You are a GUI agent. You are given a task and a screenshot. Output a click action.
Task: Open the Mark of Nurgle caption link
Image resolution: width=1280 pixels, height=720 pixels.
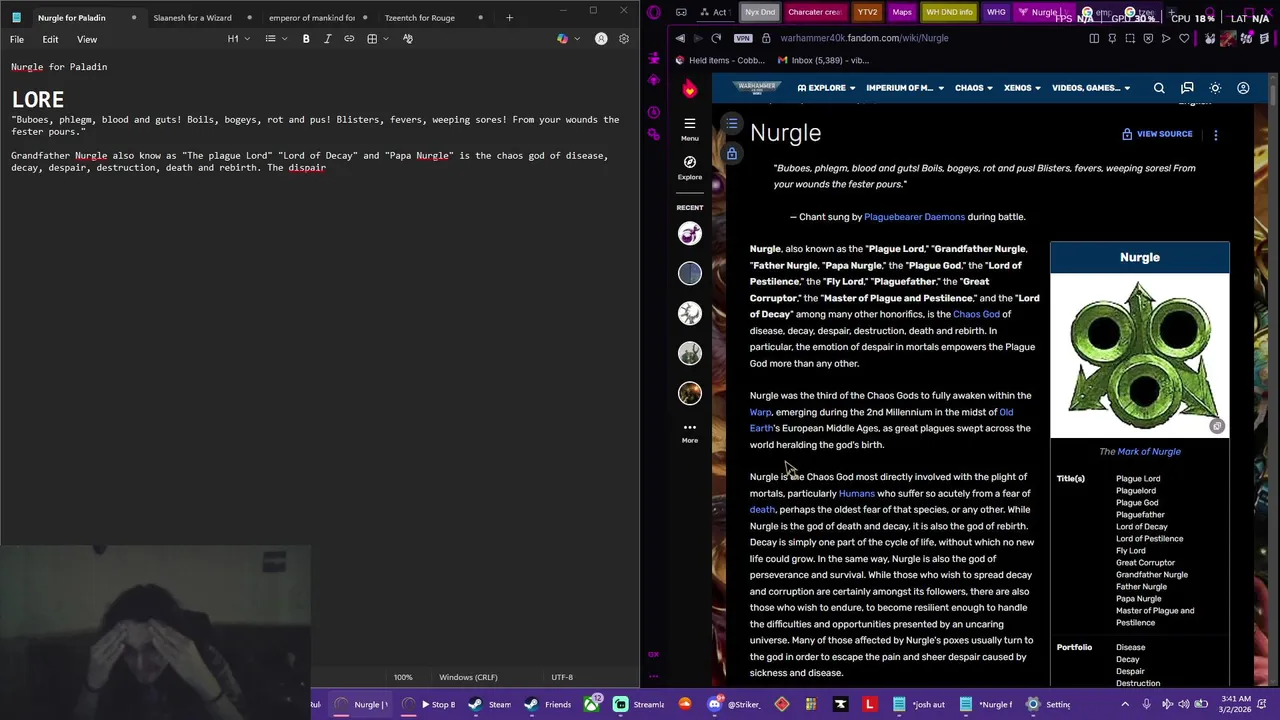click(1149, 451)
